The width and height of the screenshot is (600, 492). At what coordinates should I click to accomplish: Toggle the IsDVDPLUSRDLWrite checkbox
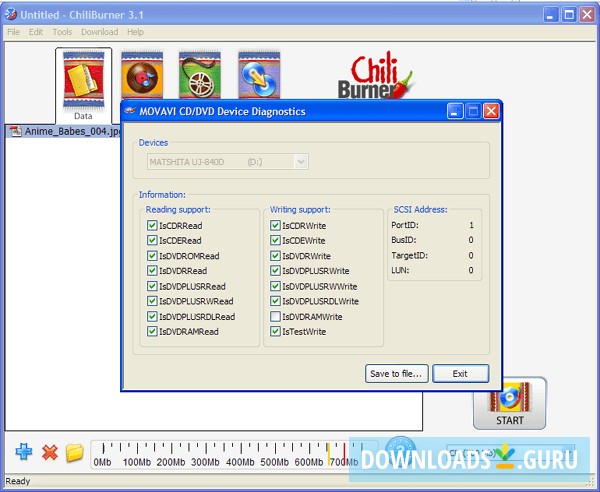coord(275,301)
